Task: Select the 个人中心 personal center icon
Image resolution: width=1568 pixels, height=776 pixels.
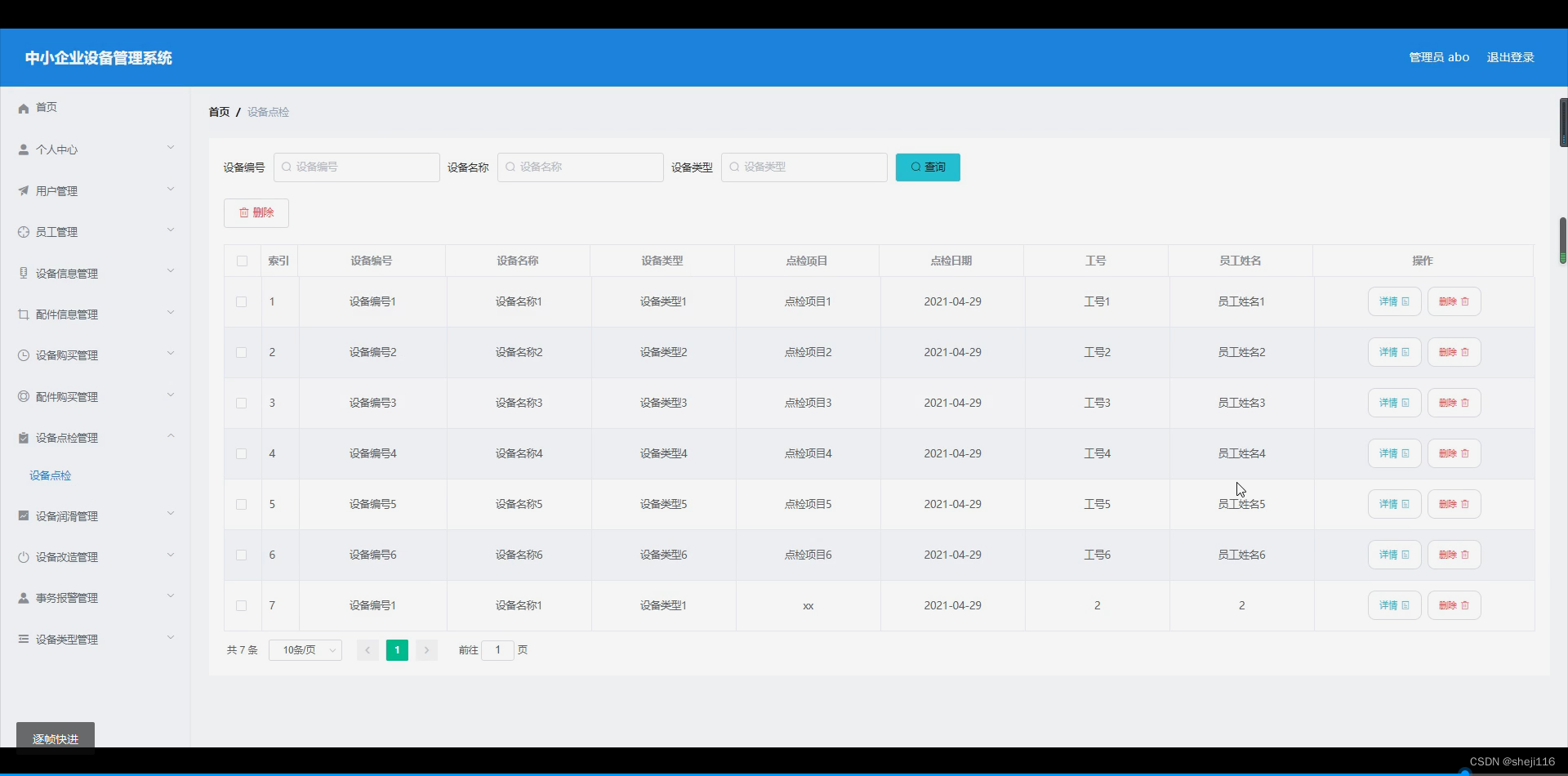Action: [23, 149]
